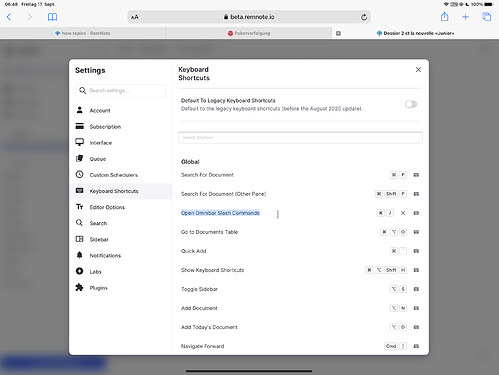Edit shortcut for Open Omnibar Slash Commands
Viewport: 499px width, 375px height.
pos(416,213)
